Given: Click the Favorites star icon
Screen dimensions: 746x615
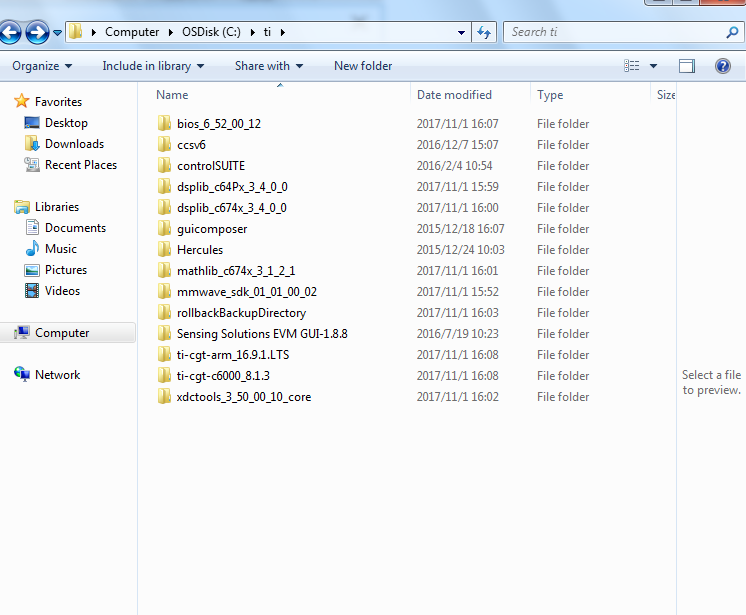Looking at the screenshot, I should point(22,101).
